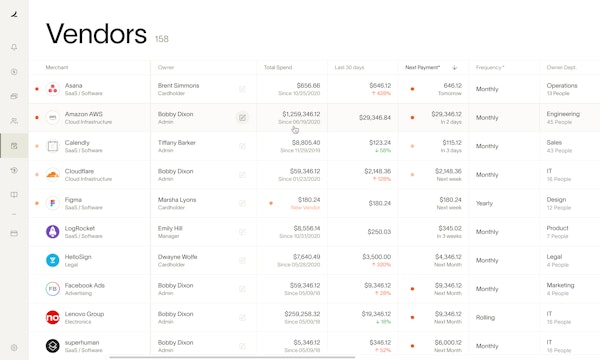This screenshot has height=360, width=600.
Task: Click the card icon in sidebar
Action: click(14, 233)
